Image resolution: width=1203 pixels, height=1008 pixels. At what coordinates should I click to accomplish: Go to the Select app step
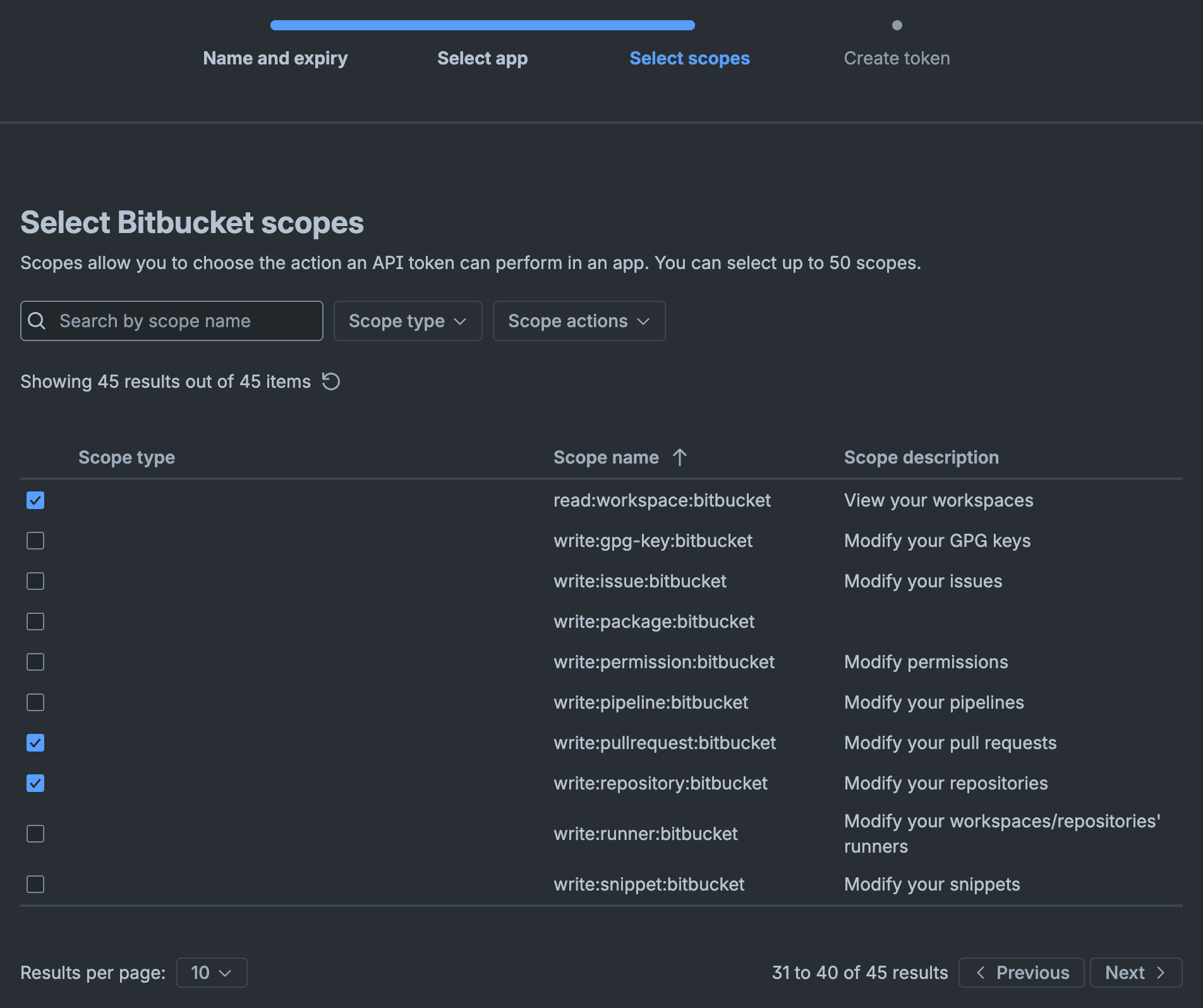483,58
